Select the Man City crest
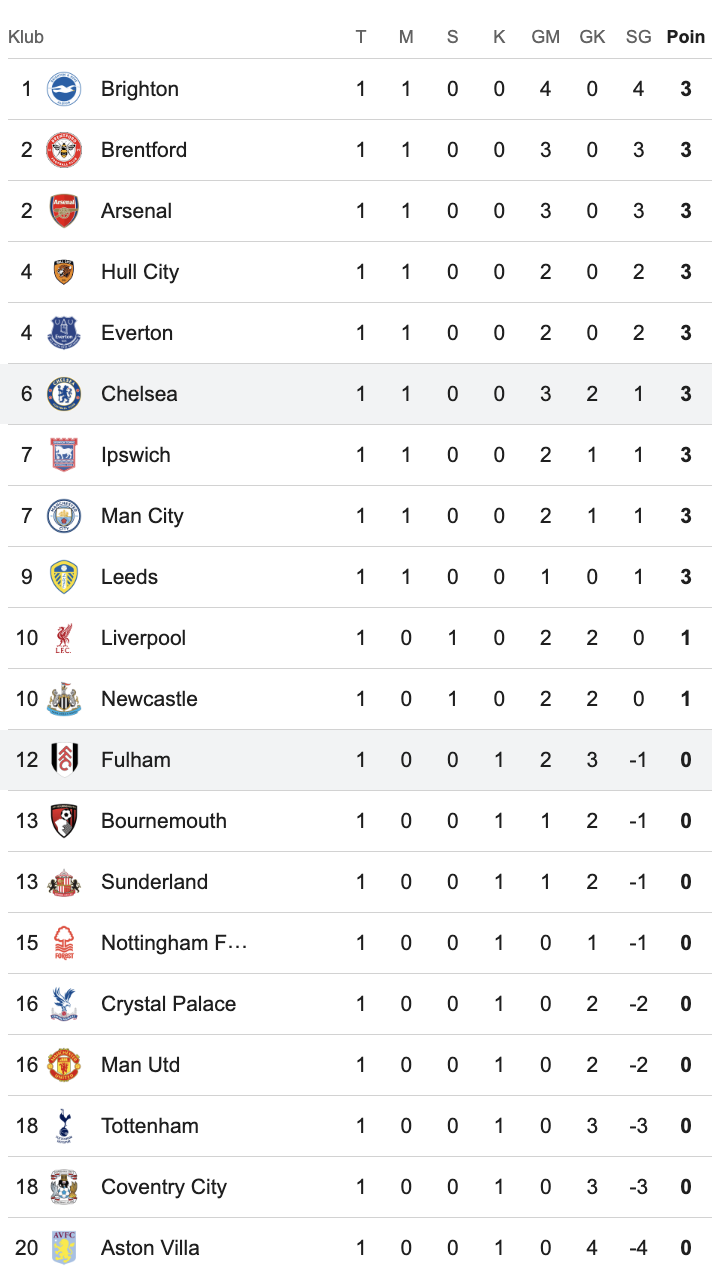Viewport: 712px width, 1276px height. click(64, 516)
